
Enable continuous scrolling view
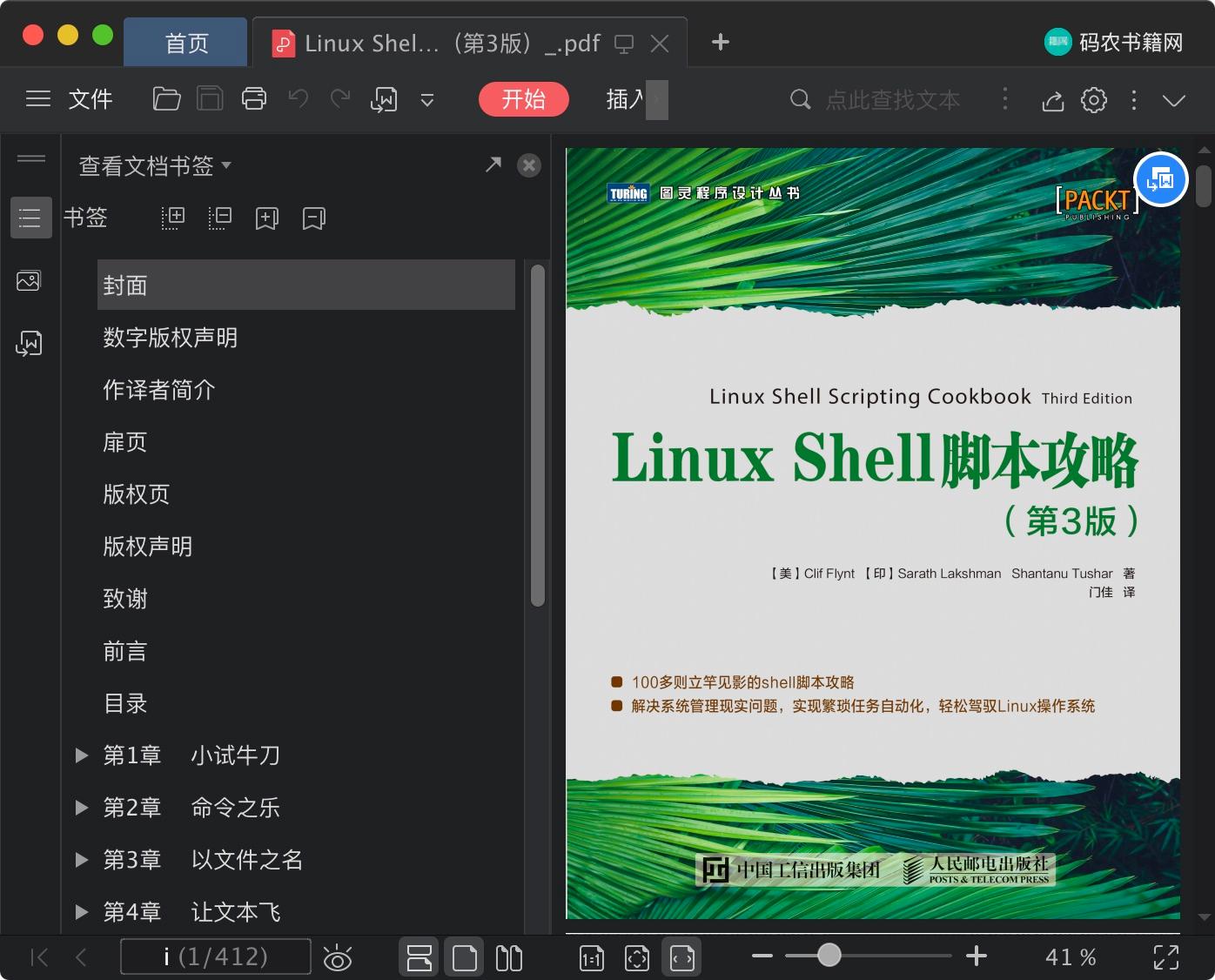420,957
